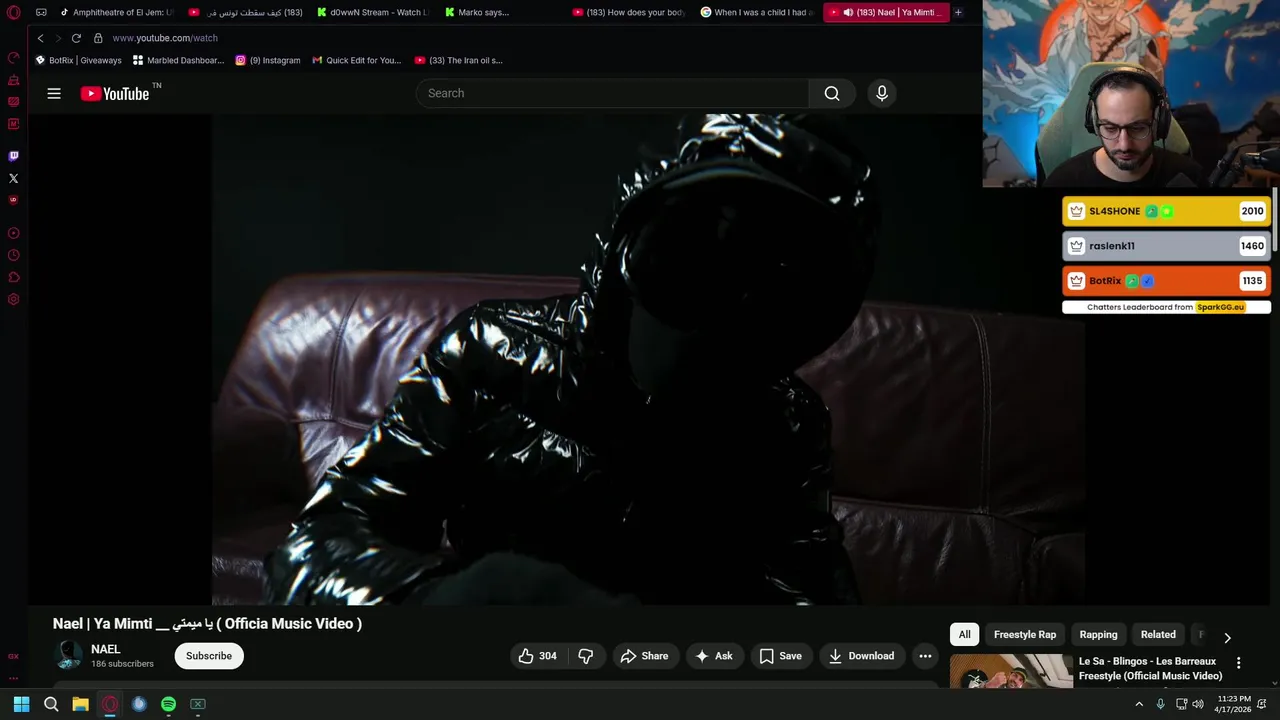Image resolution: width=1280 pixels, height=720 pixels.
Task: Open the GX Control speedometer icon
Action: 13,58
